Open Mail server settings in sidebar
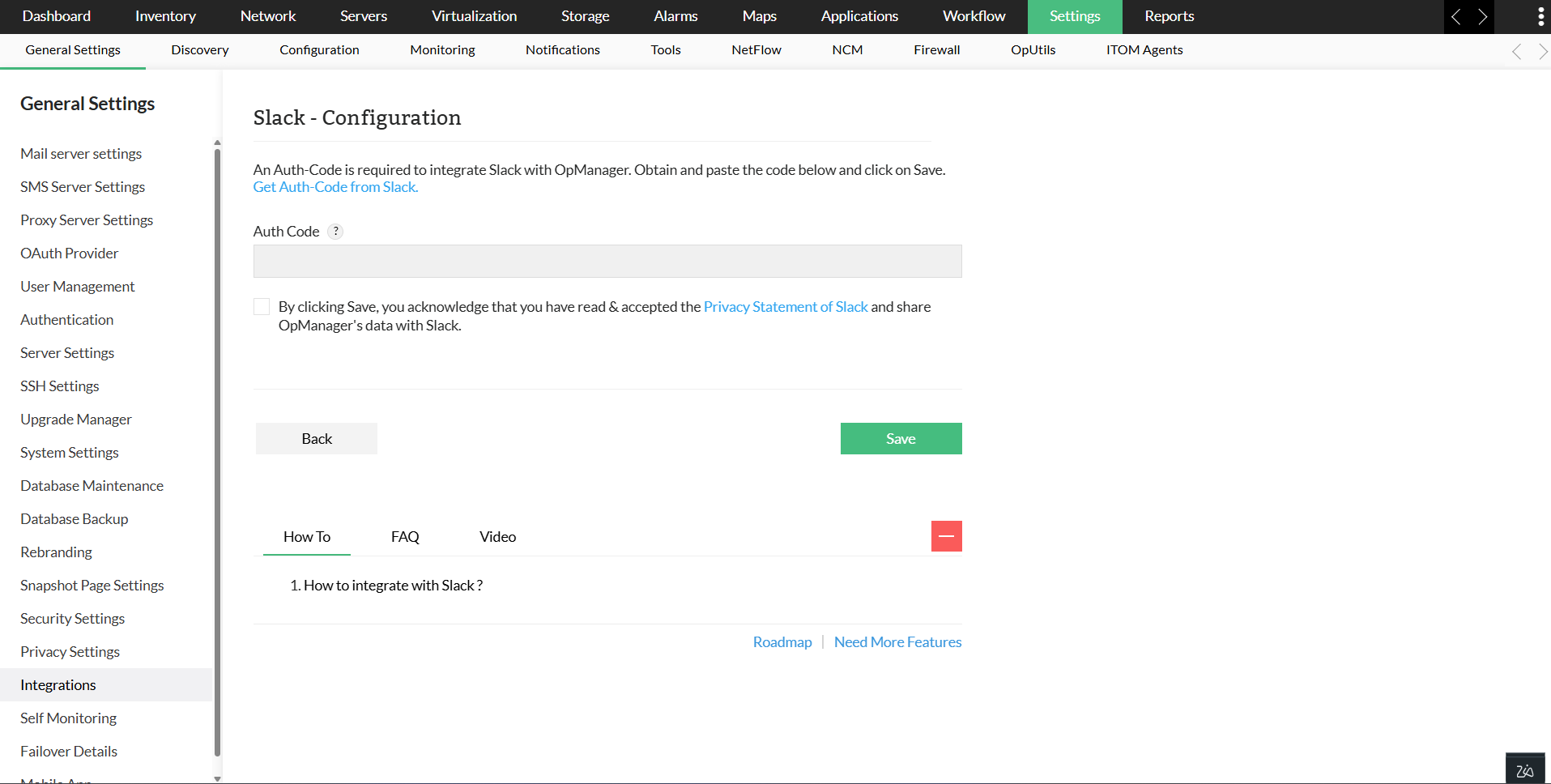Screen dimensions: 1551x784 pos(81,154)
